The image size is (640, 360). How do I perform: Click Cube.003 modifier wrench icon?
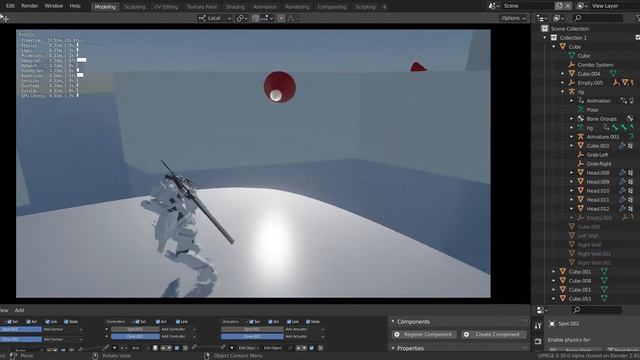point(622,146)
